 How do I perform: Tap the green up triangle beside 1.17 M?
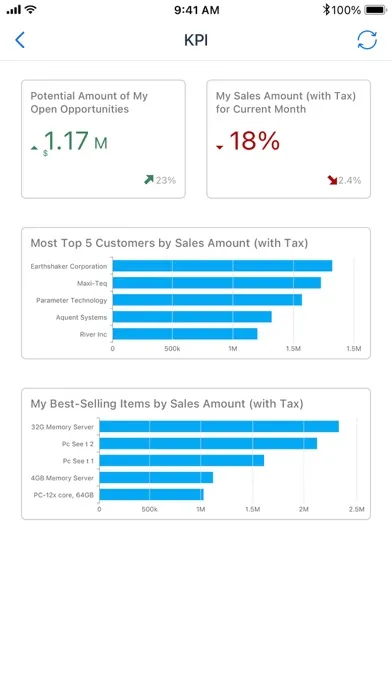[34, 148]
